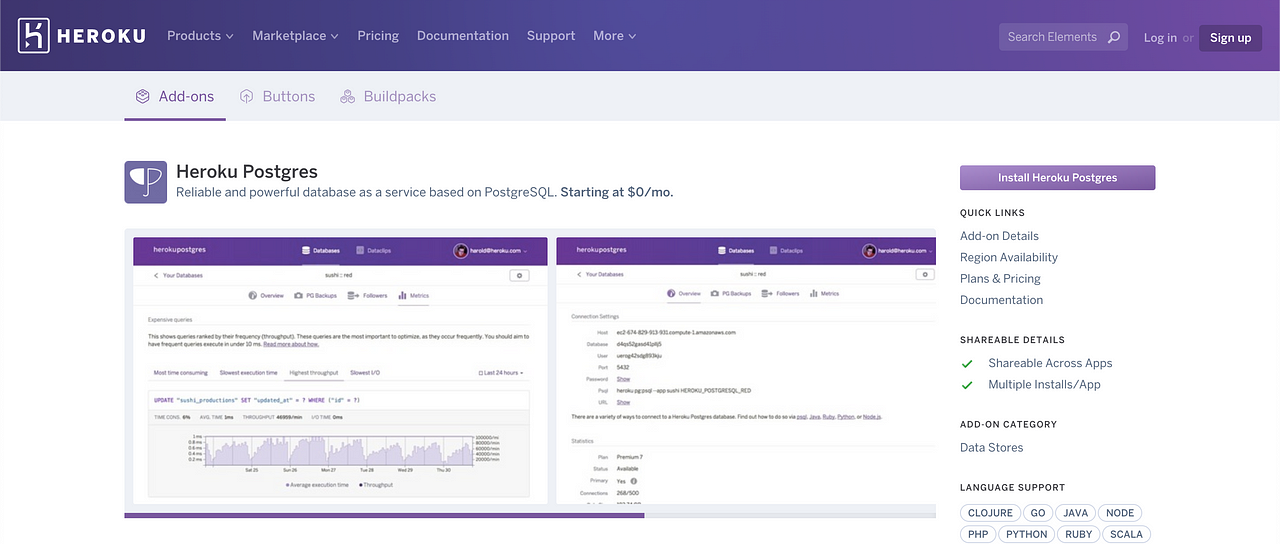The height and width of the screenshot is (544, 1280).
Task: Click the Shareable Across Apps text
Action: coord(1050,363)
